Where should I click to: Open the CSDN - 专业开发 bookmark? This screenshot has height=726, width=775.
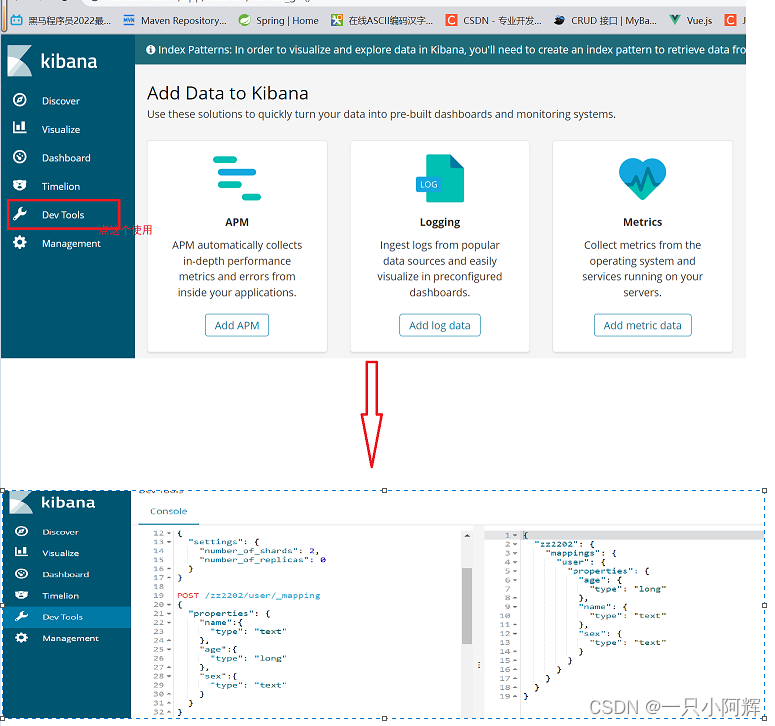[494, 20]
